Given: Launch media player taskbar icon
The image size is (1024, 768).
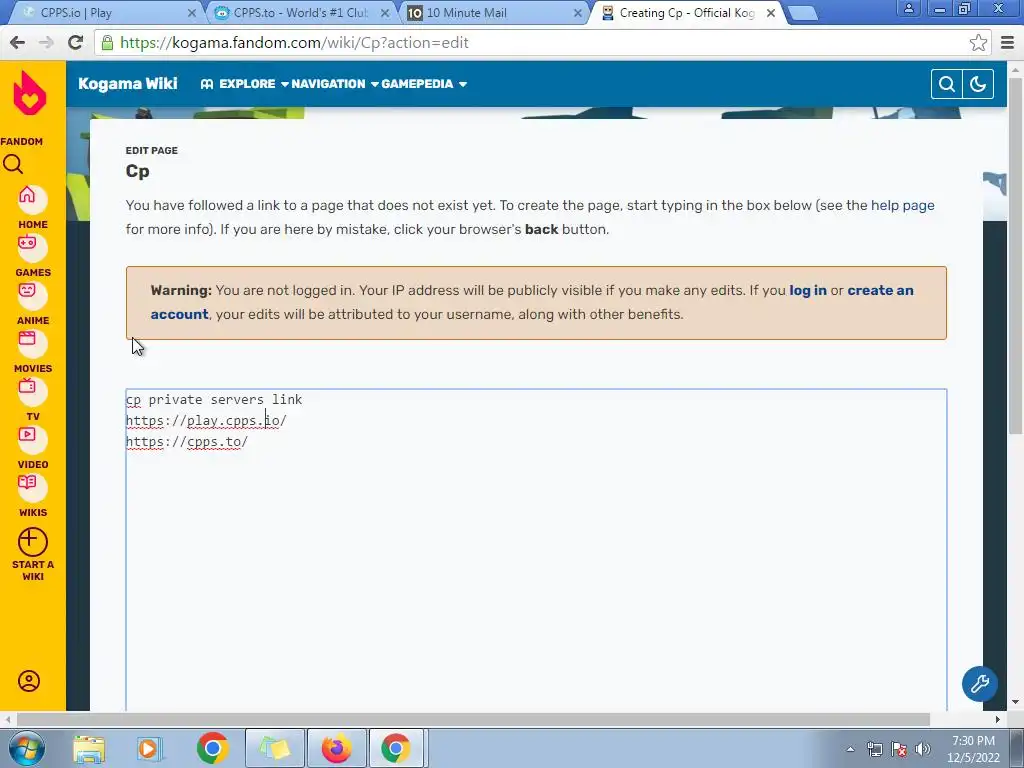Looking at the screenshot, I should tap(148, 749).
